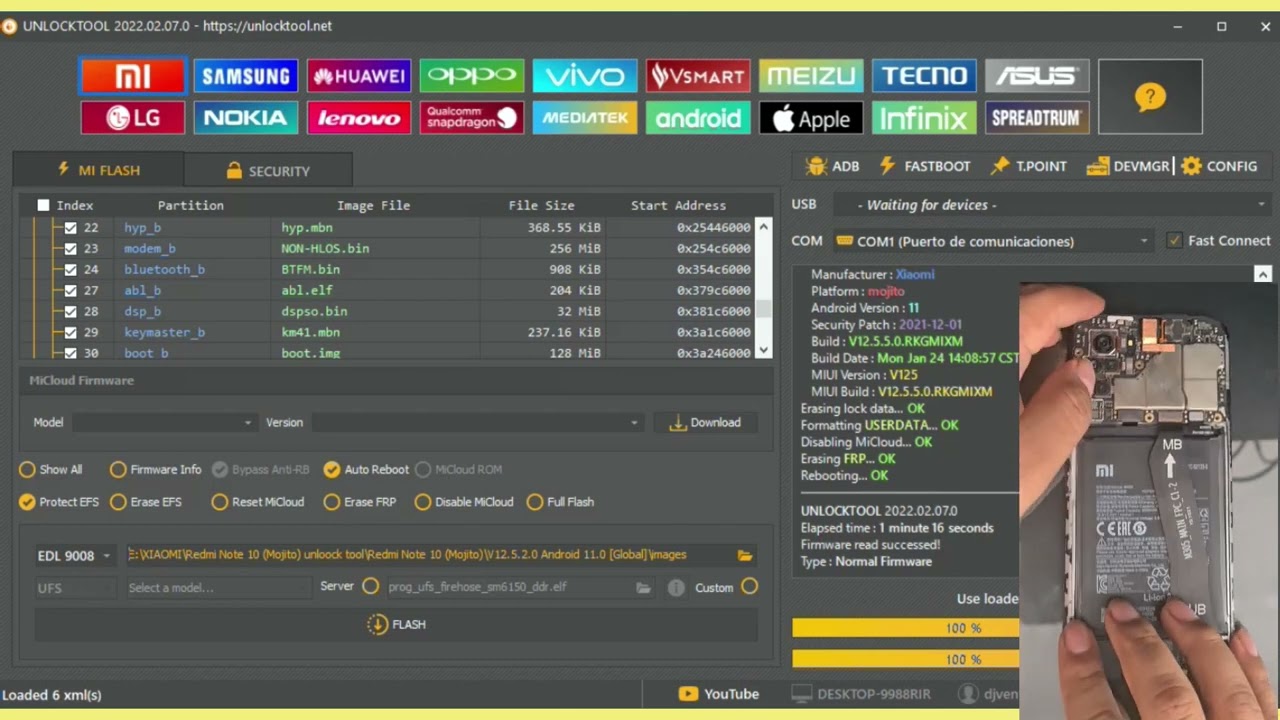Open the Apple brand module
Viewport: 1280px width, 720px height.
[x=811, y=118]
